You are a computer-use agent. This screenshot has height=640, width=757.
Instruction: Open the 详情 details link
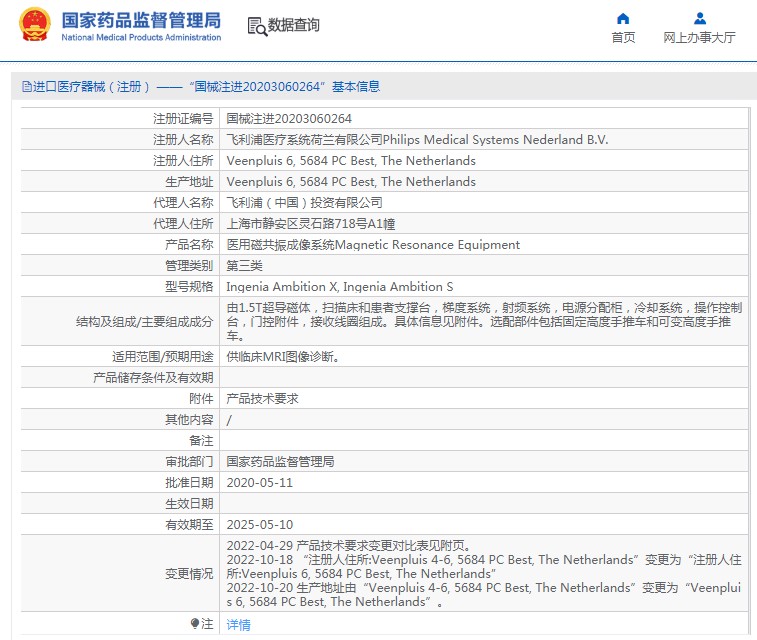coord(238,624)
